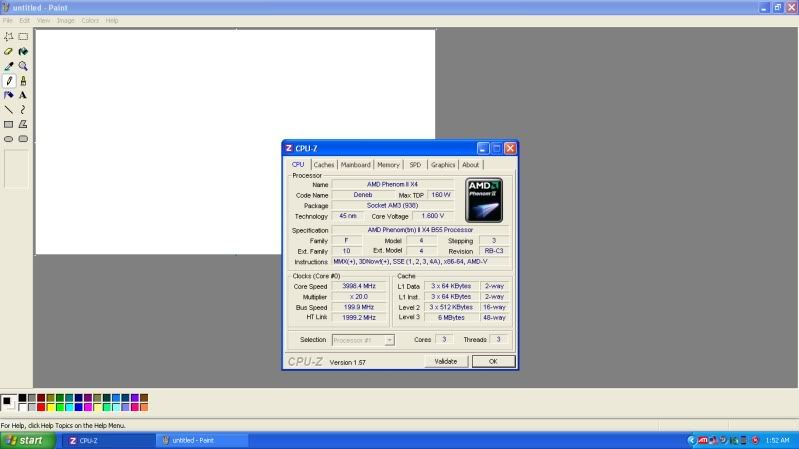Image resolution: width=799 pixels, height=449 pixels.
Task: Select the CPU tab in CPU-Z
Action: pos(298,165)
